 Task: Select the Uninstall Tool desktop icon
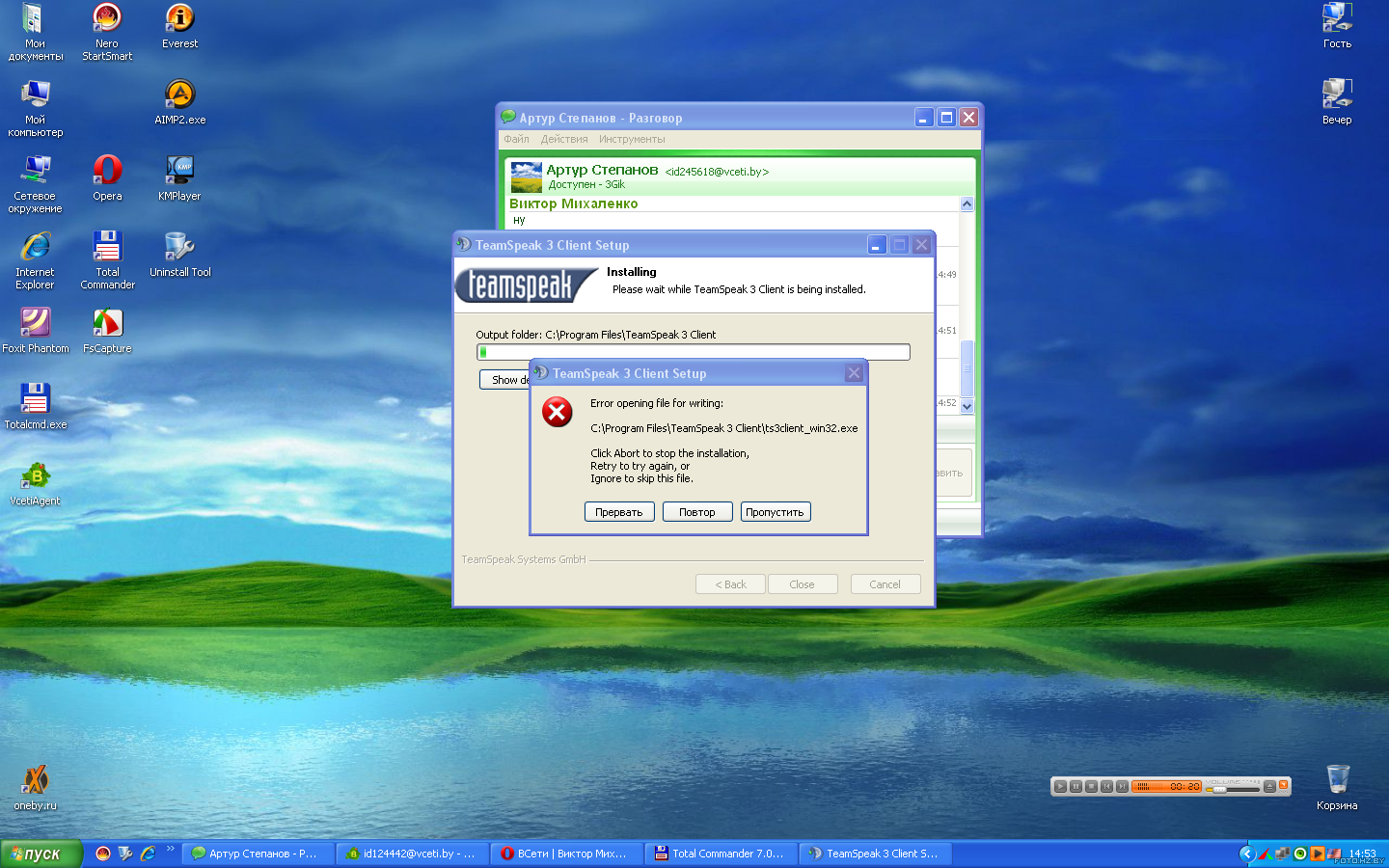[179, 255]
